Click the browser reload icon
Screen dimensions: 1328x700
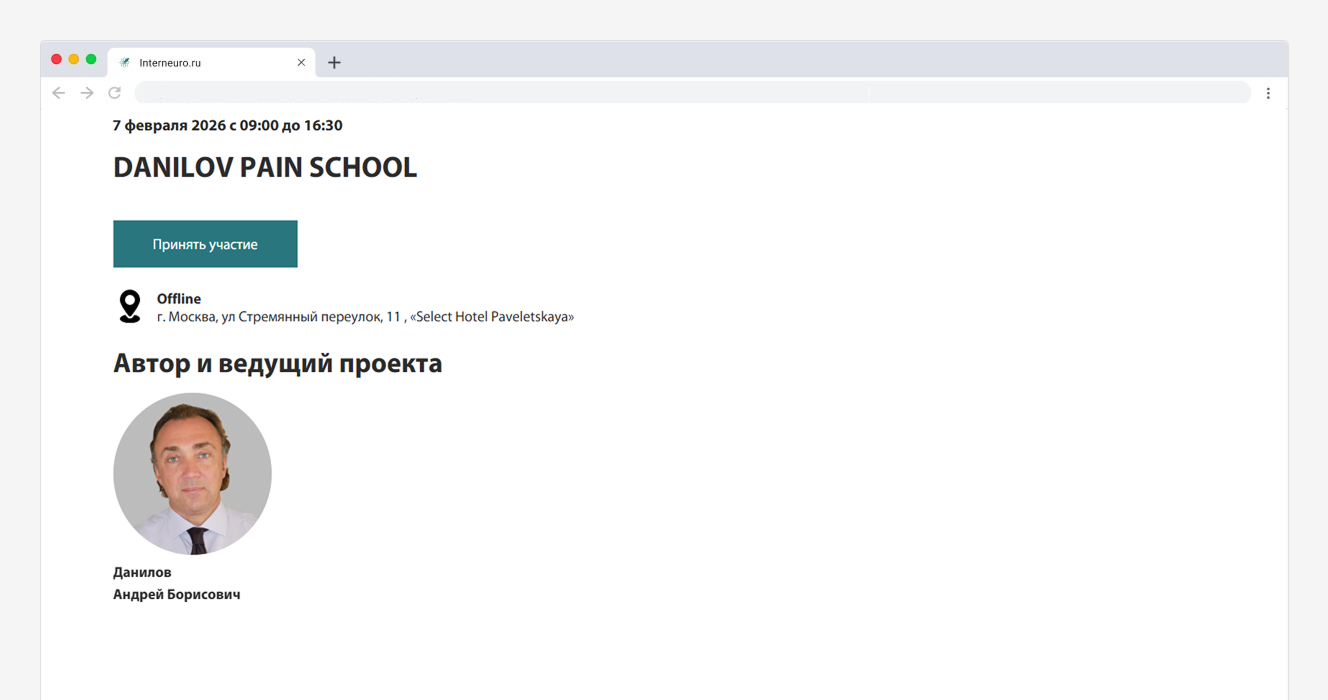click(x=114, y=92)
